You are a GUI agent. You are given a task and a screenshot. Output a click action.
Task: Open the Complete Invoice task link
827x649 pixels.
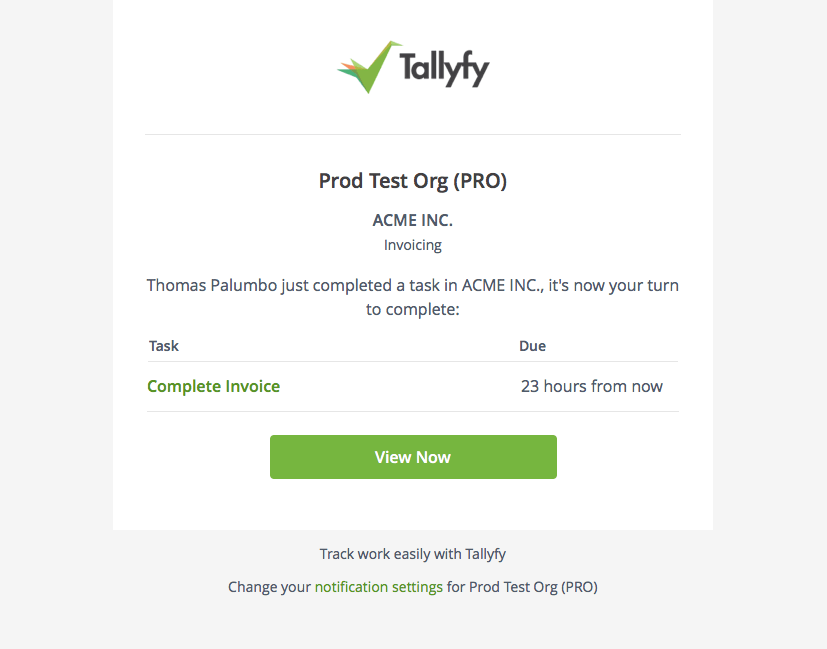click(x=213, y=386)
